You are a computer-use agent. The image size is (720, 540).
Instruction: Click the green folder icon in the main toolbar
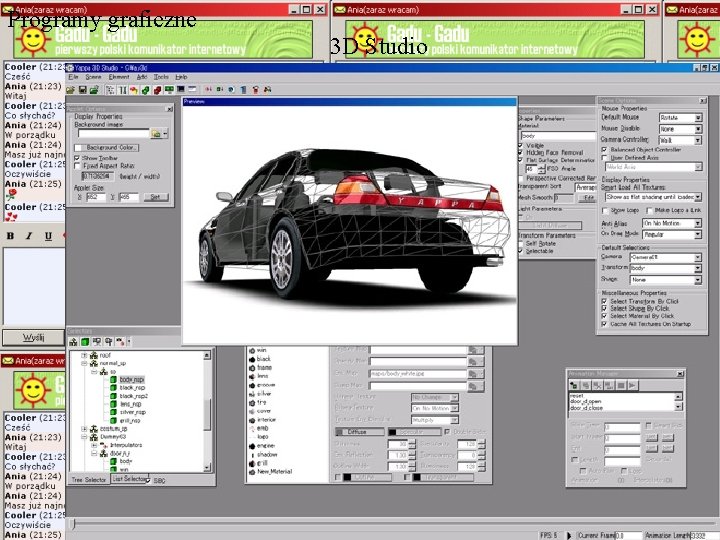click(94, 90)
